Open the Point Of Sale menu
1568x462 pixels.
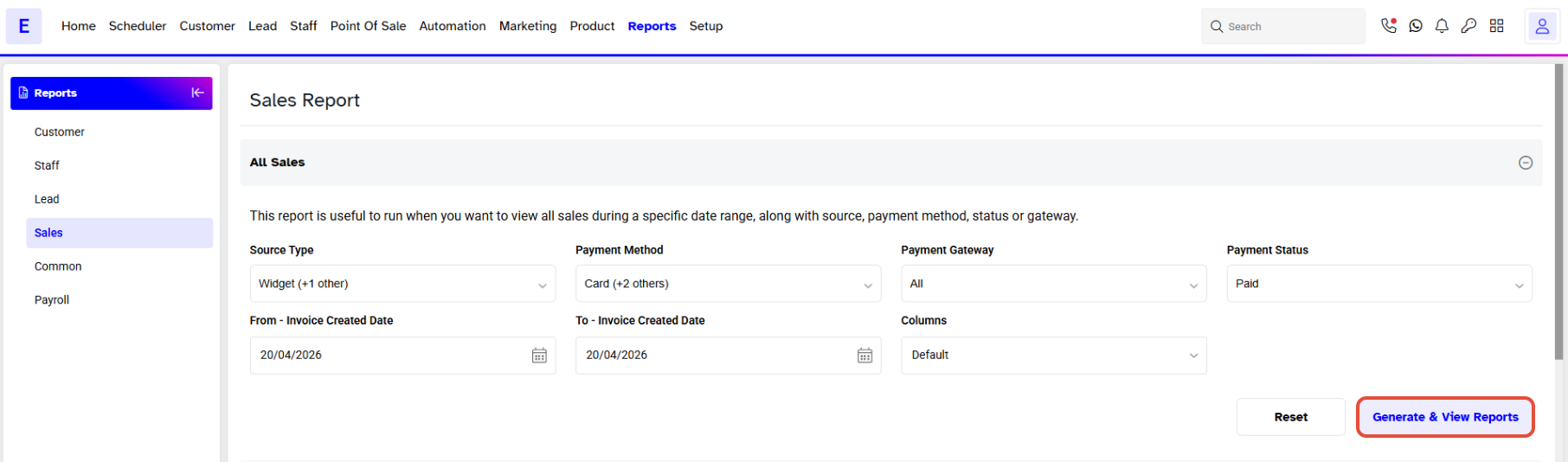click(x=368, y=26)
